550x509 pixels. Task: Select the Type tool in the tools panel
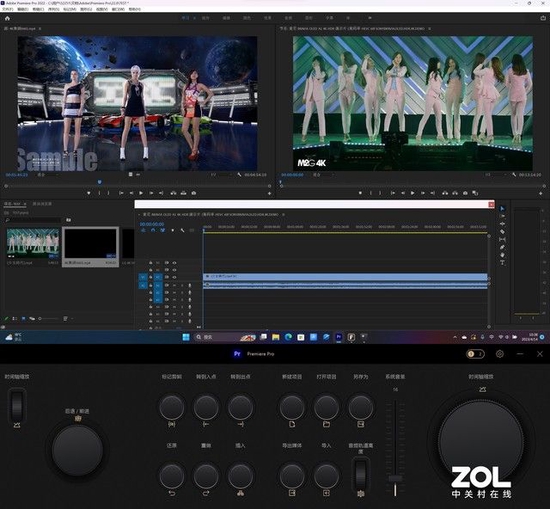tap(502, 262)
